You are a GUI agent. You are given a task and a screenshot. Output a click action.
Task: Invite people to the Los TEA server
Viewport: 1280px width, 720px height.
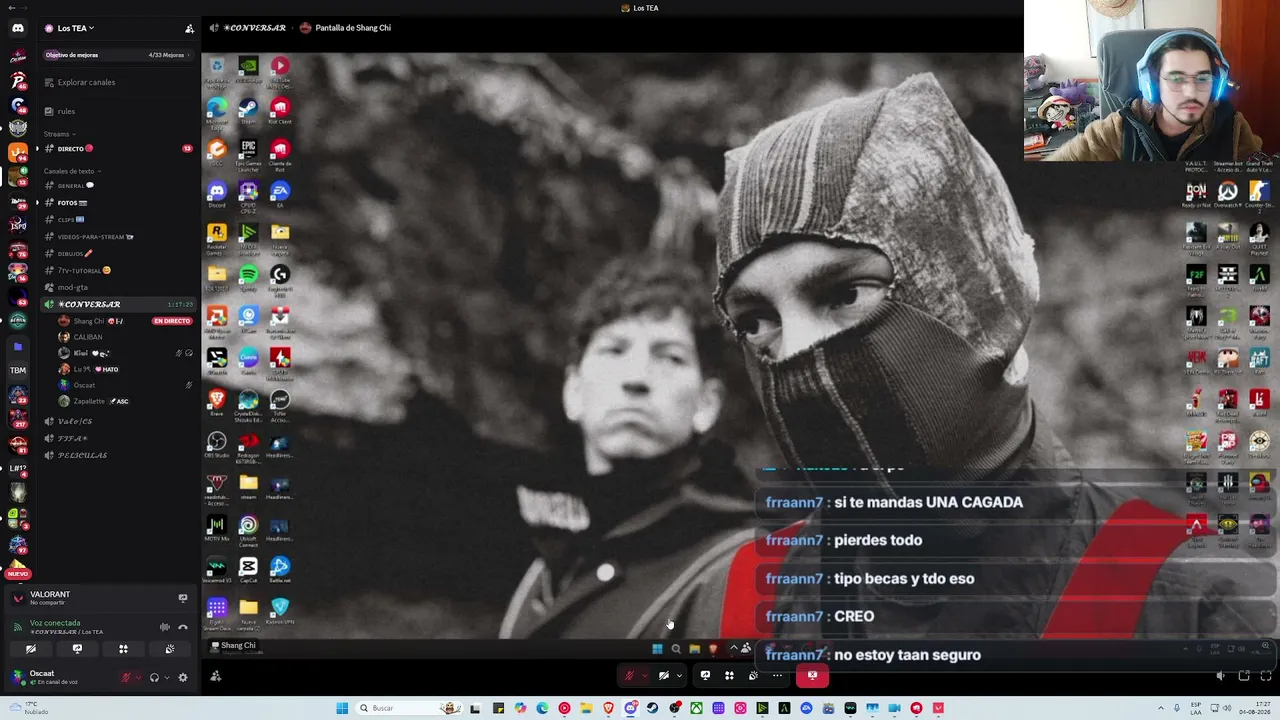189,28
